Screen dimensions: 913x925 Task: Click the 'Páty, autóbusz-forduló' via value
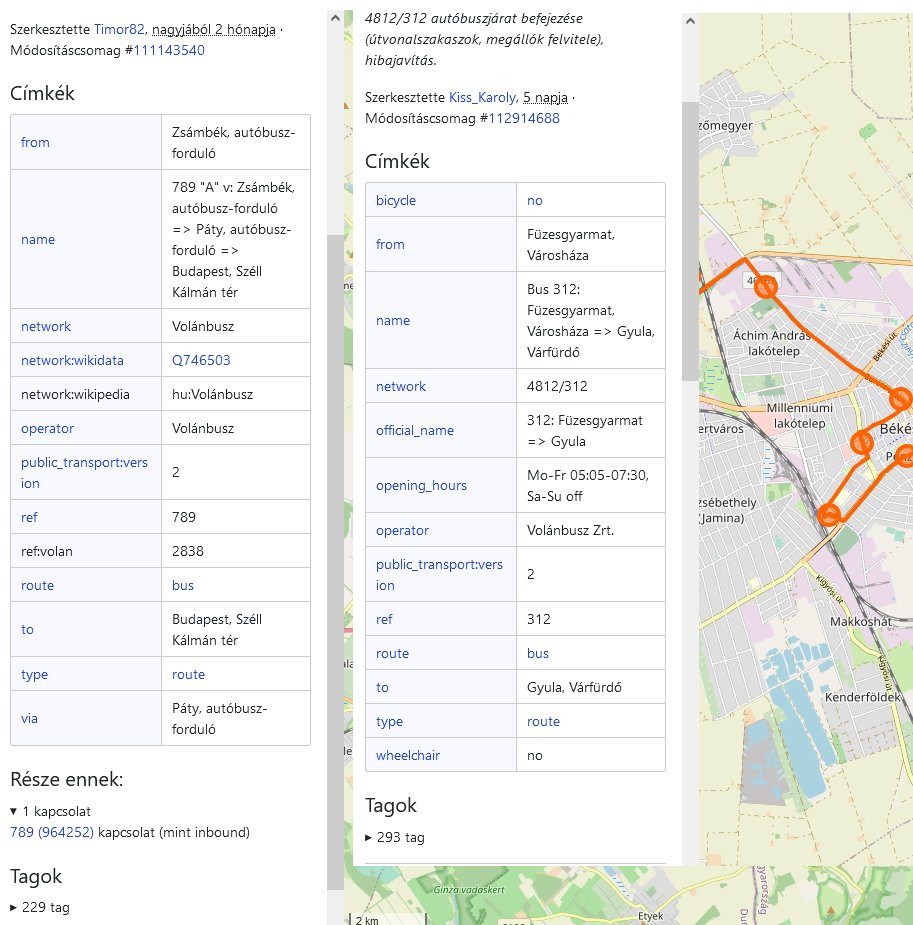219,719
